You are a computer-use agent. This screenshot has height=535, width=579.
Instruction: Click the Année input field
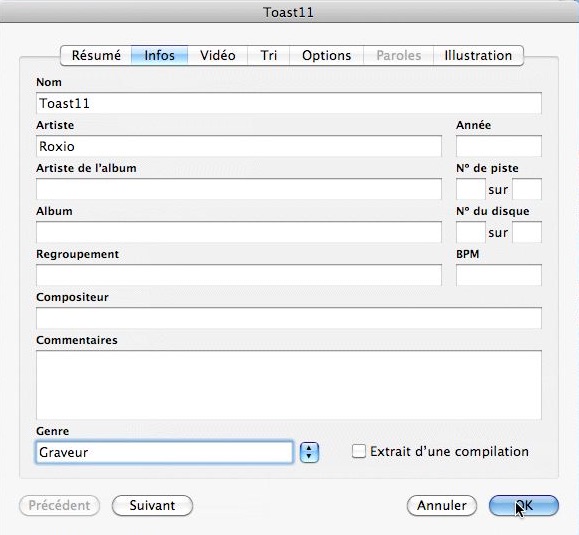(x=499, y=146)
